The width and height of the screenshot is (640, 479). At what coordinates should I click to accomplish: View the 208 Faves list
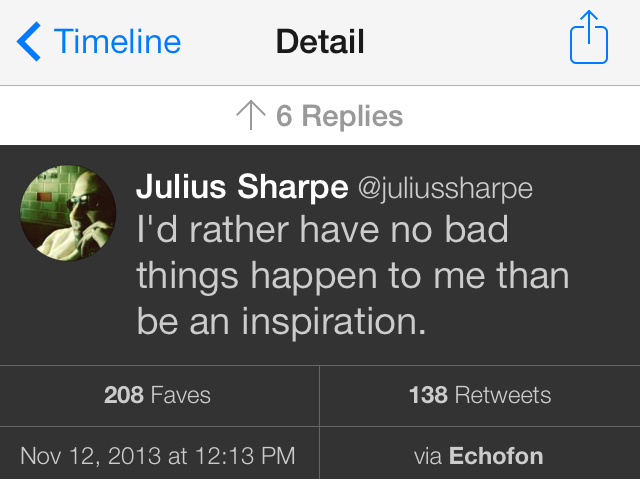tap(159, 396)
